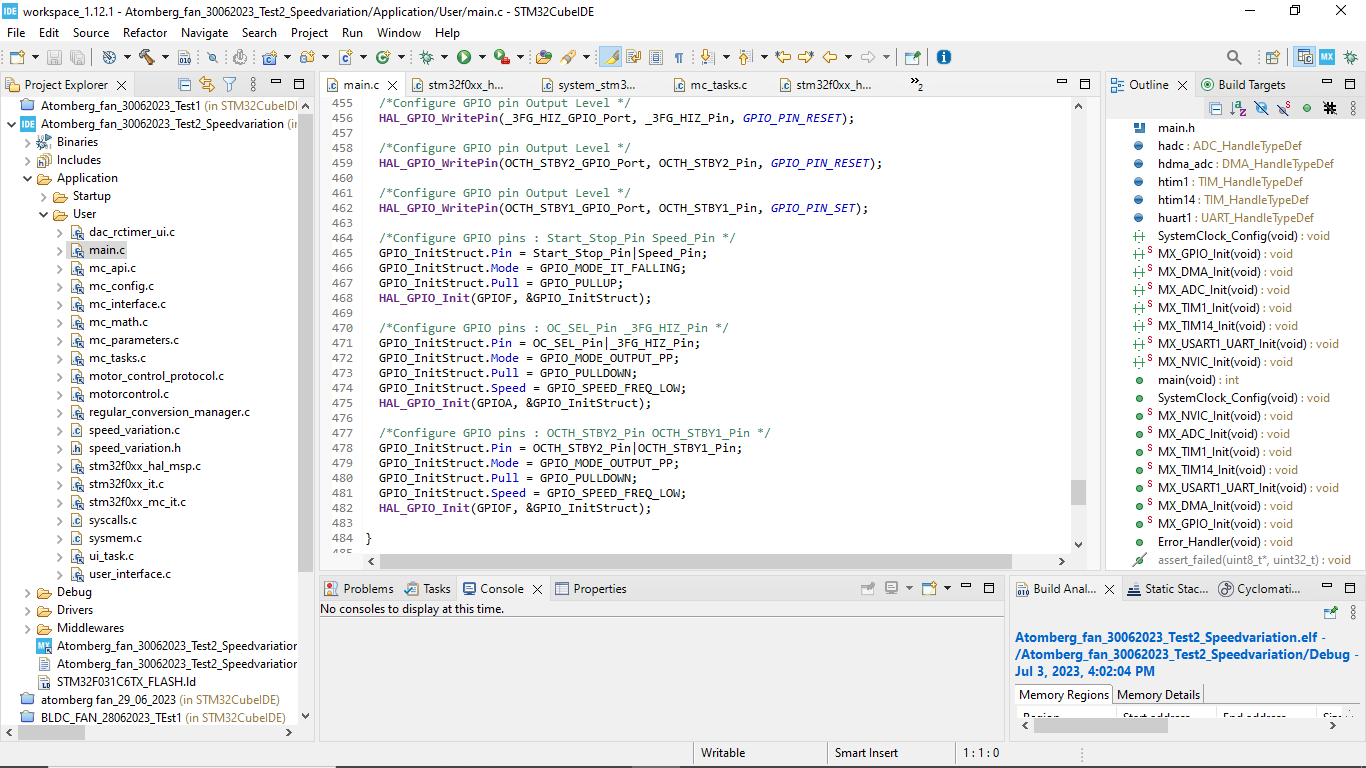Save all files using Save All icon
The height and width of the screenshot is (768, 1366).
(x=76, y=57)
